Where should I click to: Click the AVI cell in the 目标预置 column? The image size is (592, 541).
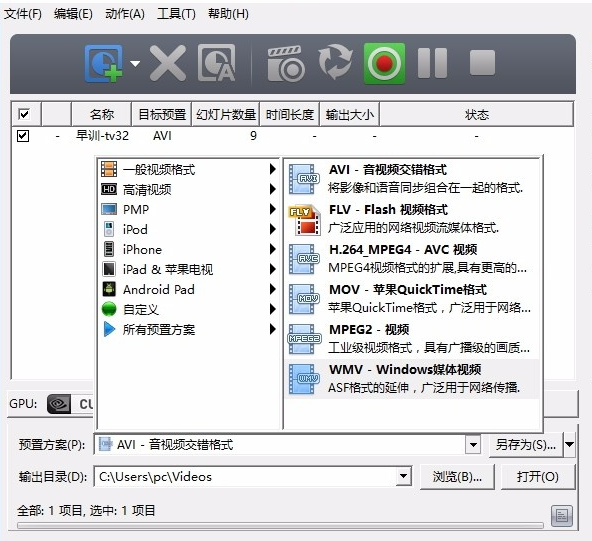point(162,136)
